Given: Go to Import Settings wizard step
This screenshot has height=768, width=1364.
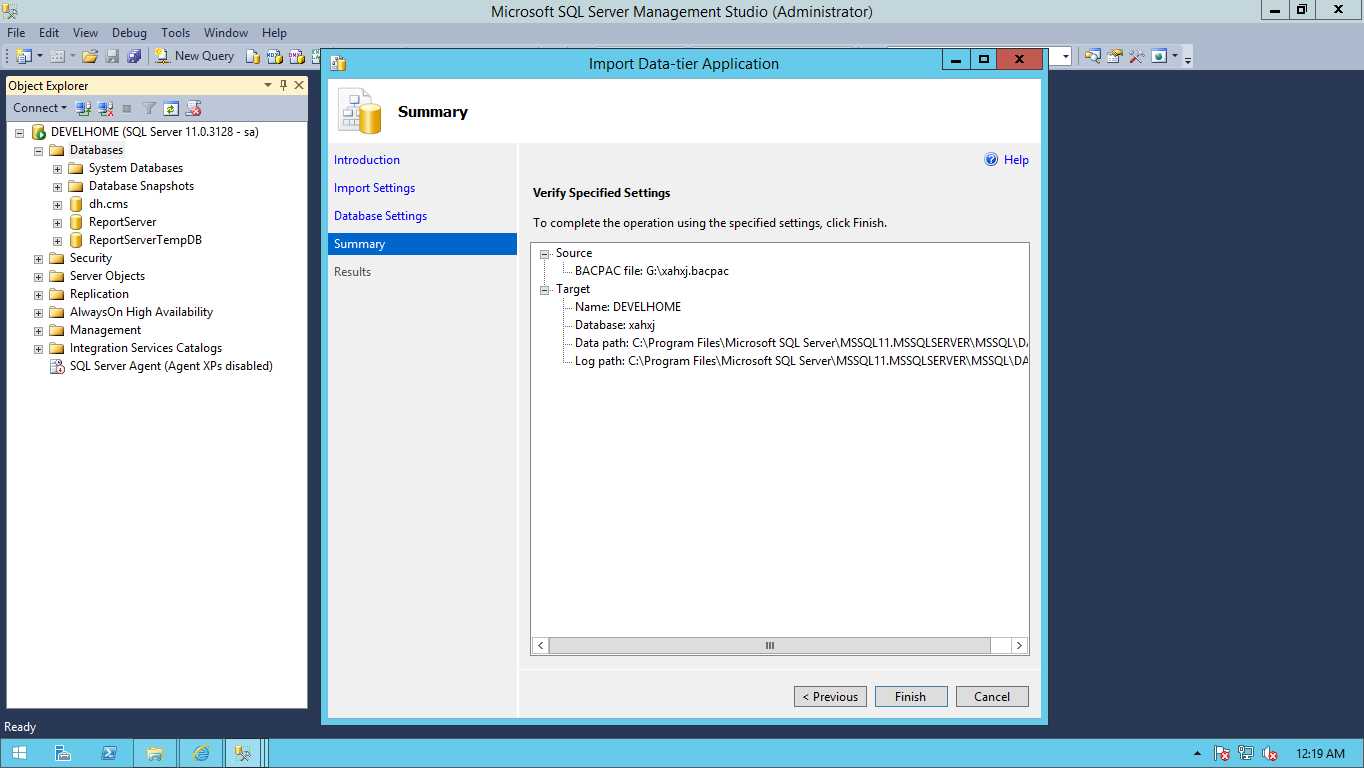Looking at the screenshot, I should click(374, 188).
